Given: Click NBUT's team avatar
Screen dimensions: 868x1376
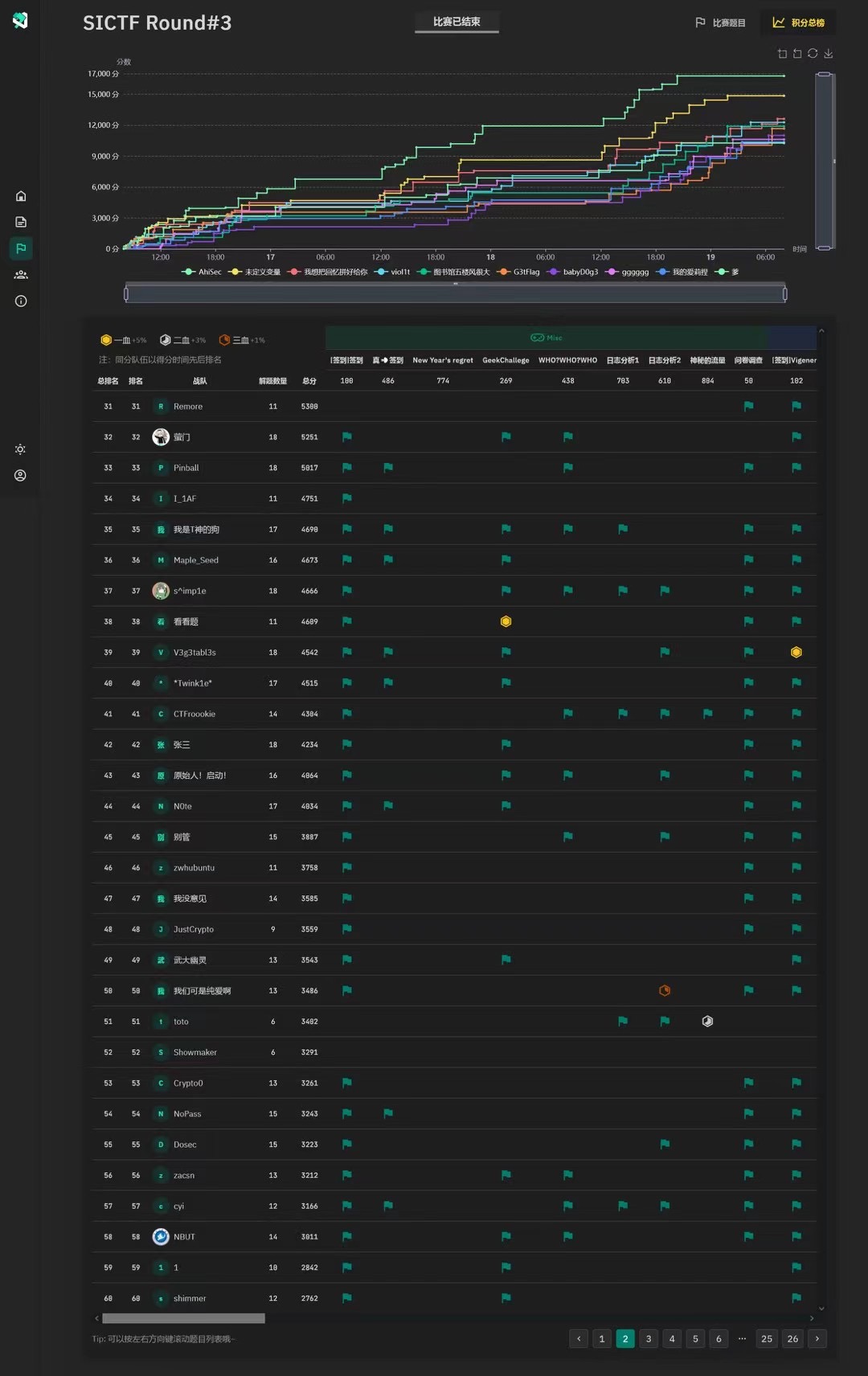Looking at the screenshot, I should pos(161,1236).
